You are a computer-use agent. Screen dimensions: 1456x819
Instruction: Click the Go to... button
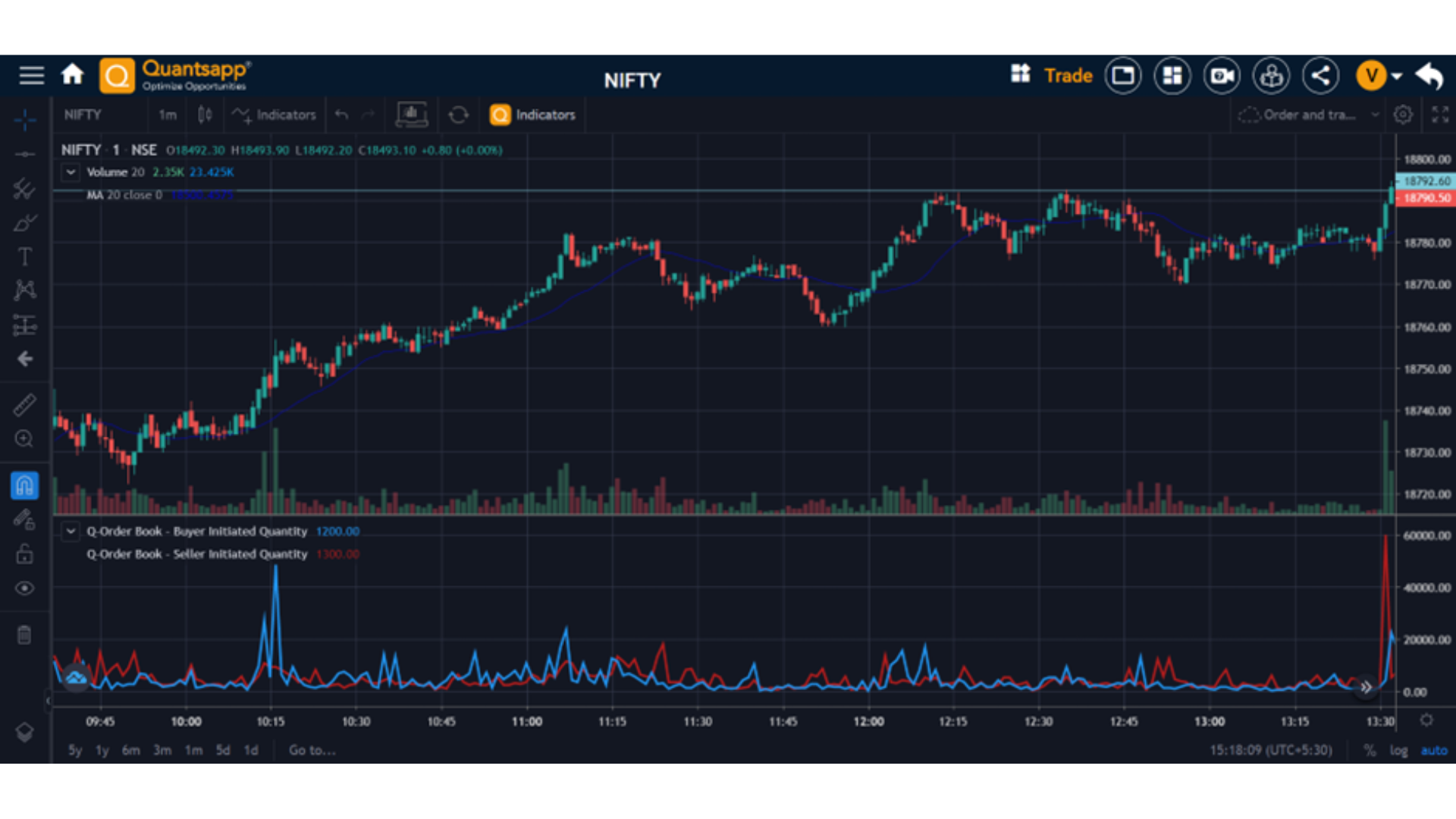point(312,750)
